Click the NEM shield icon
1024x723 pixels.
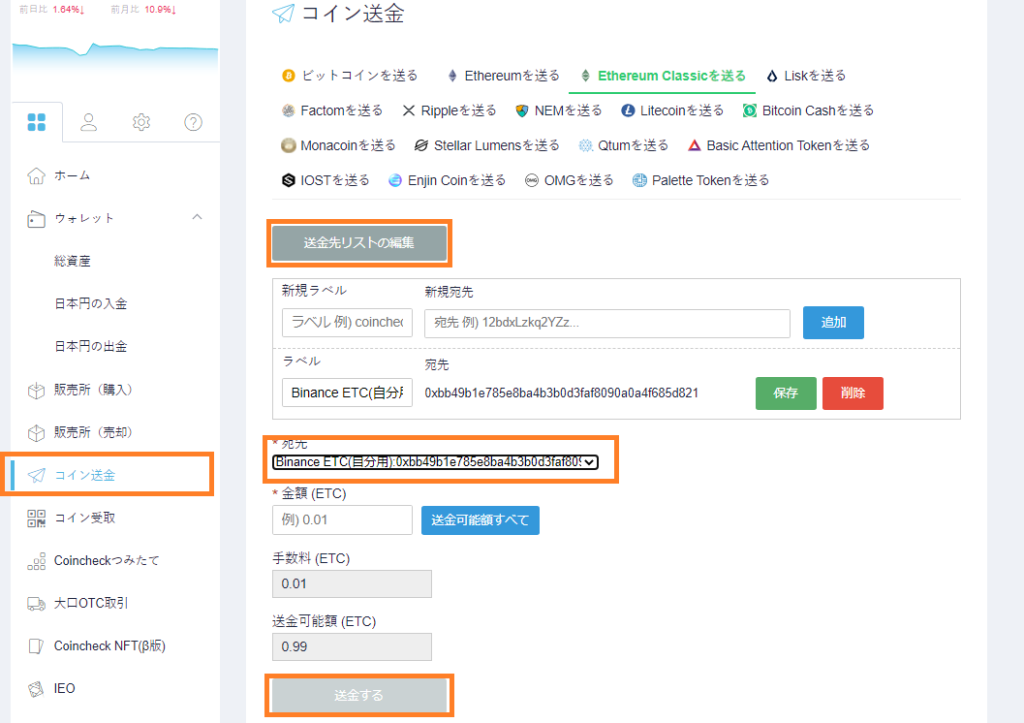522,110
